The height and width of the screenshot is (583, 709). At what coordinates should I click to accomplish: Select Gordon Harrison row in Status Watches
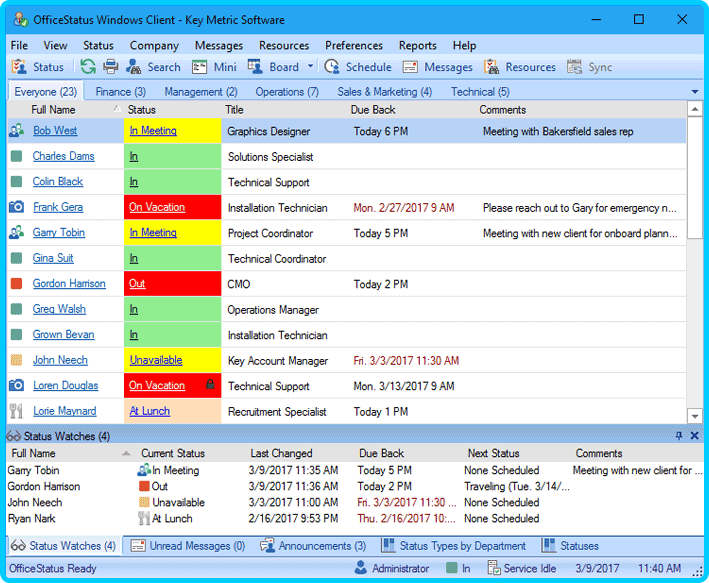pos(354,486)
